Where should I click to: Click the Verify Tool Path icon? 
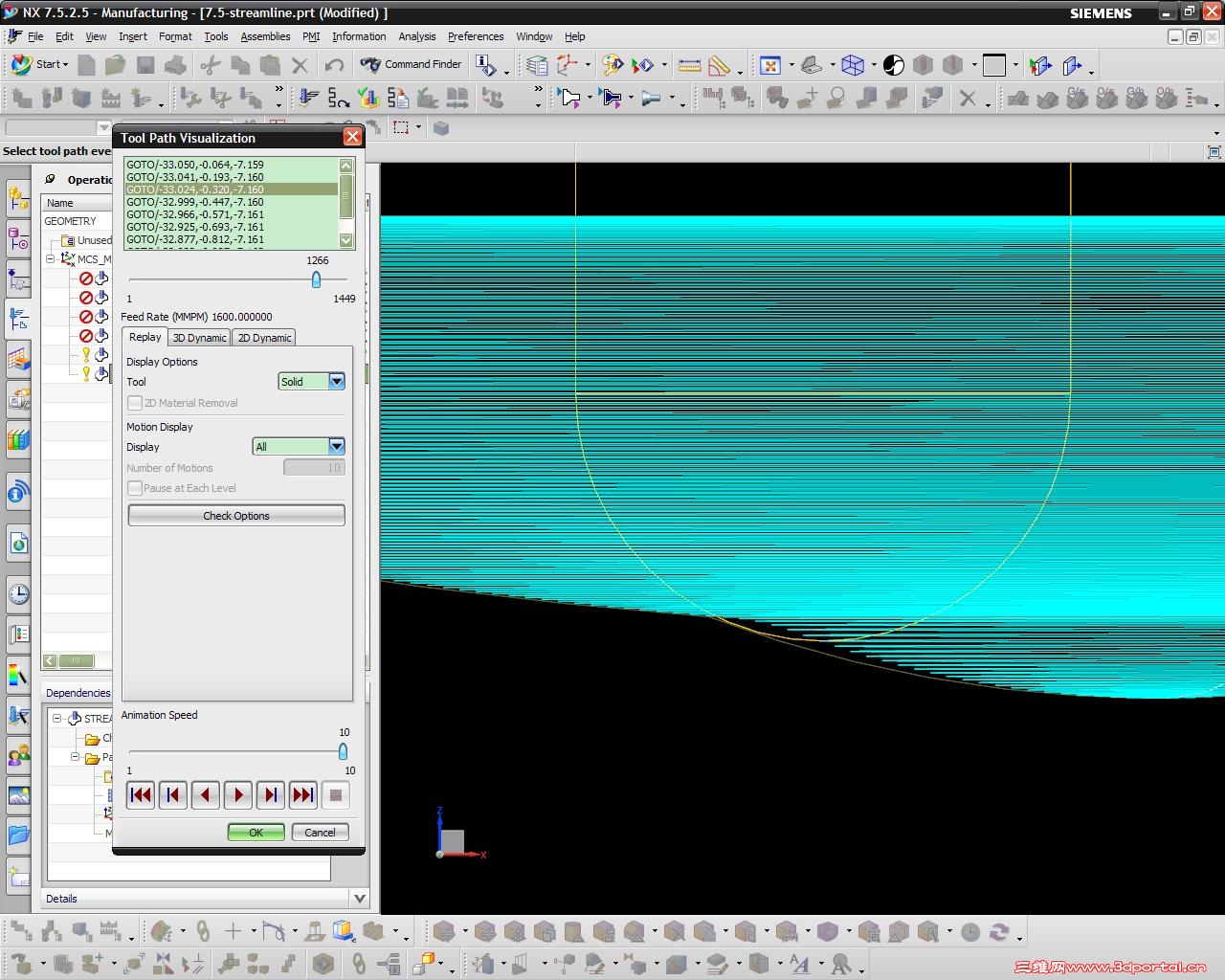click(x=368, y=98)
